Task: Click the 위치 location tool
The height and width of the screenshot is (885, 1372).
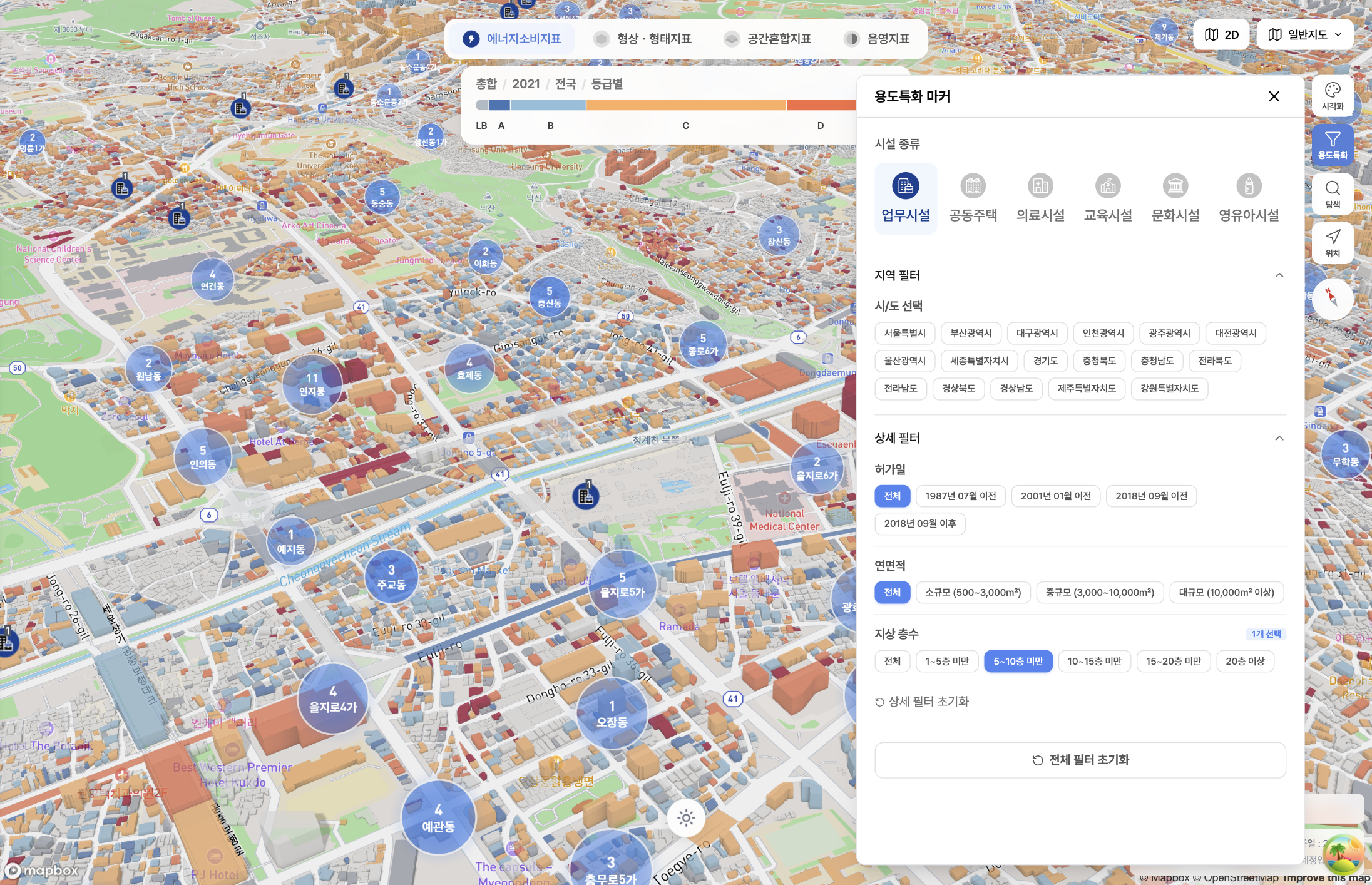Action: (1333, 243)
